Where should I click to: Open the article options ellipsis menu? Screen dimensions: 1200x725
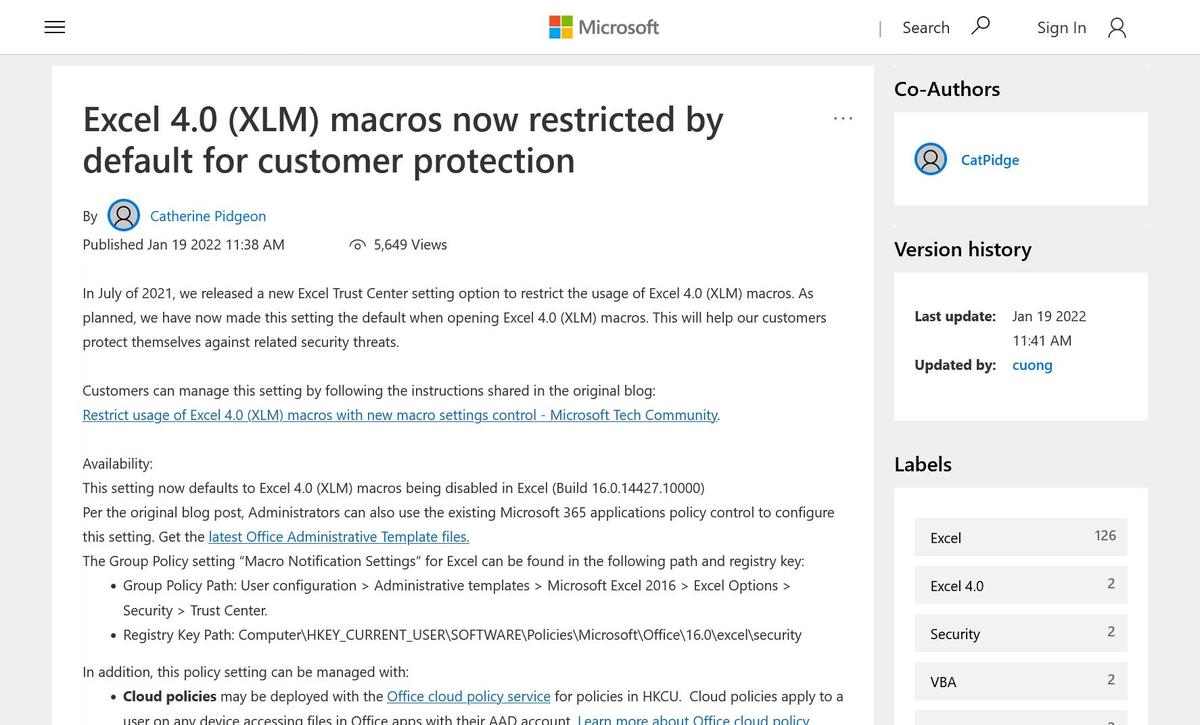843,118
